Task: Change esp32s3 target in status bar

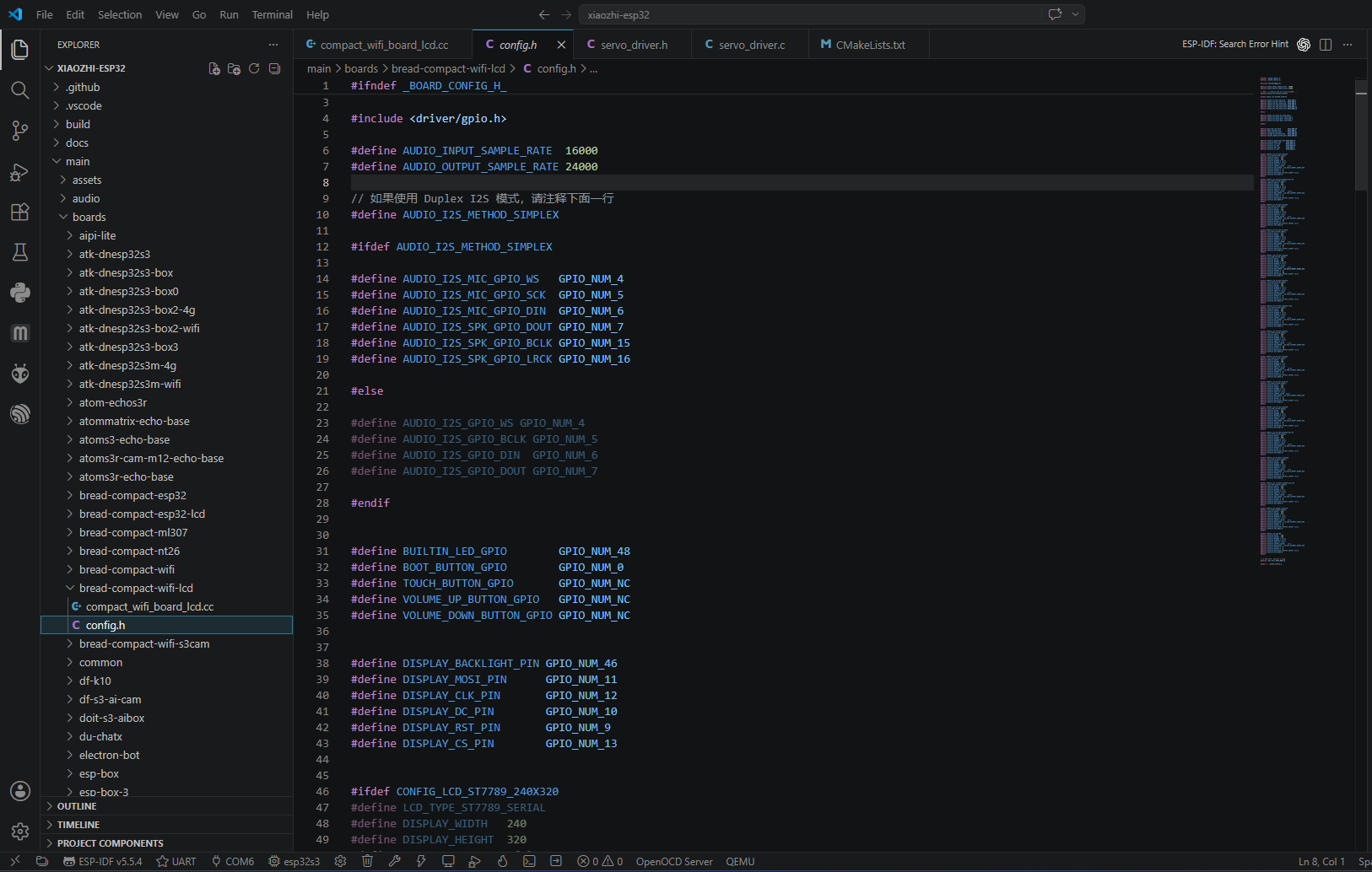Action: click(x=294, y=861)
